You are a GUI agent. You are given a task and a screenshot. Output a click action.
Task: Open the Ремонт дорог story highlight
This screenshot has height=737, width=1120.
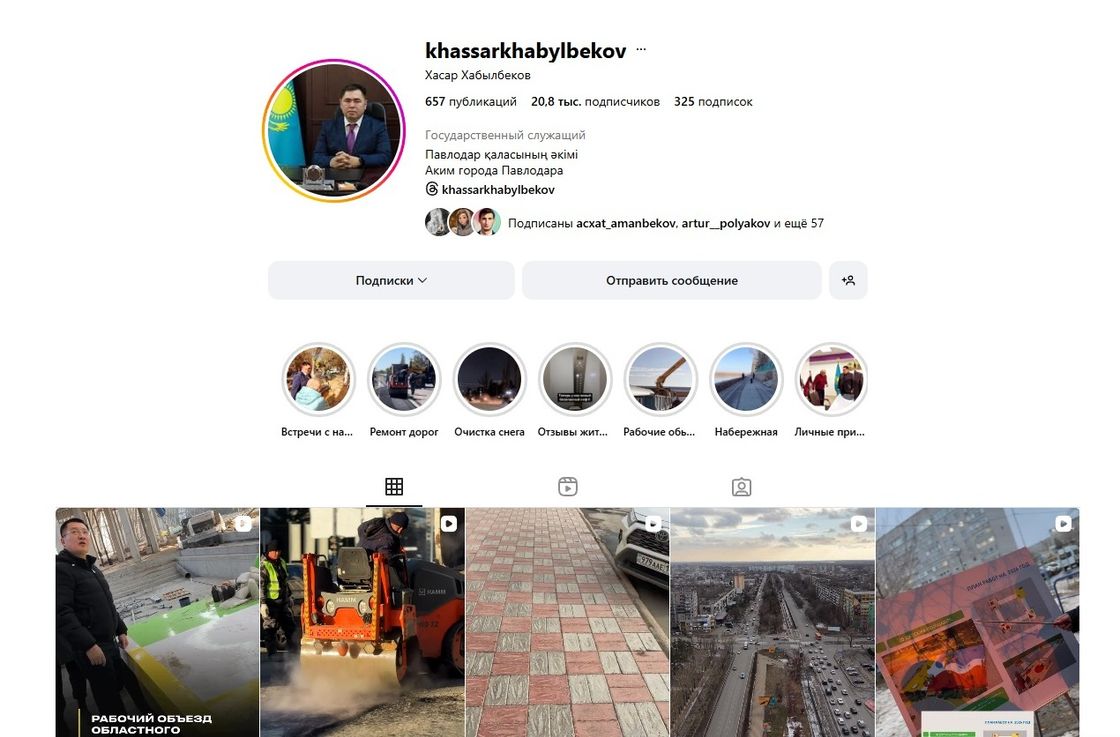pos(404,379)
